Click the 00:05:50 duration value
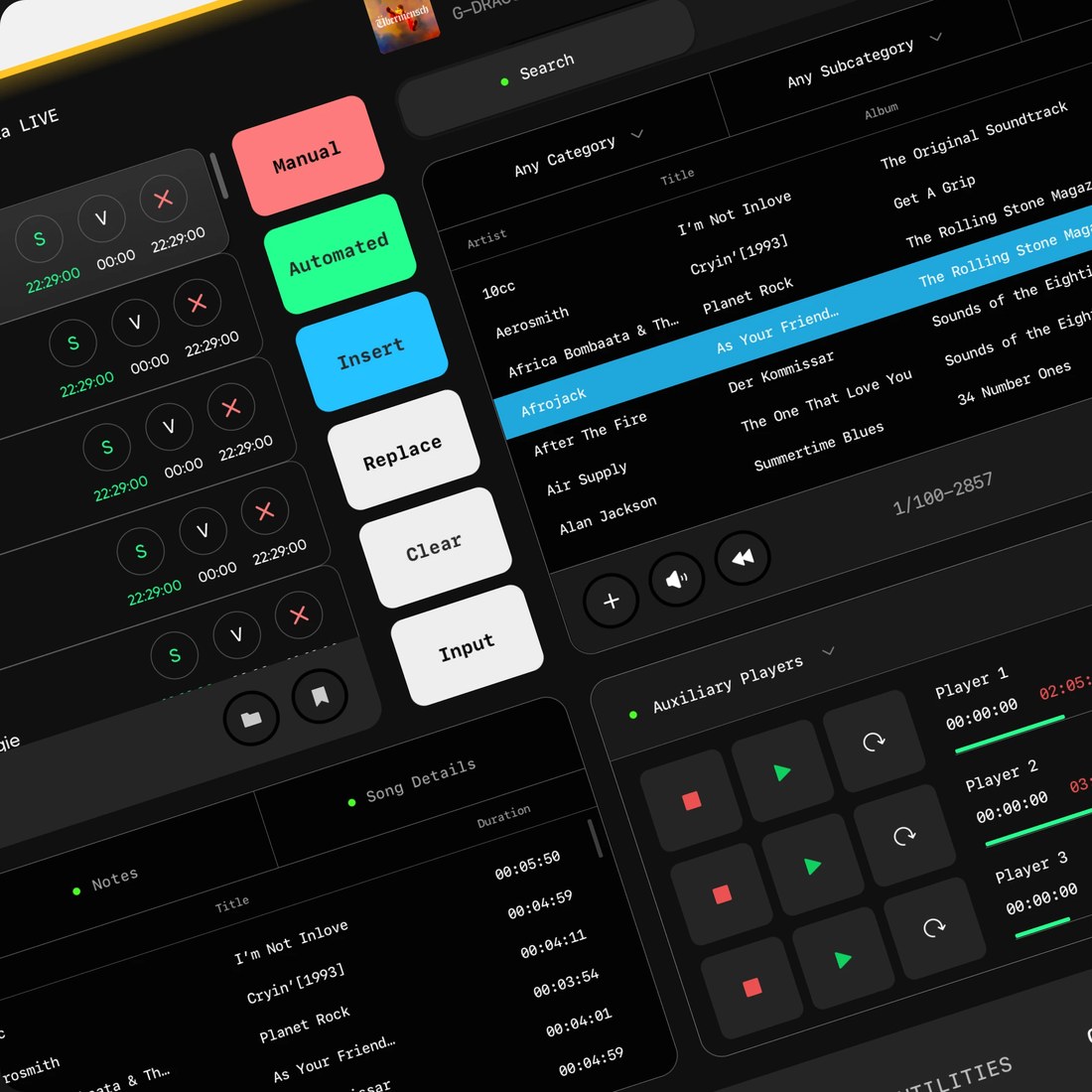 527,865
